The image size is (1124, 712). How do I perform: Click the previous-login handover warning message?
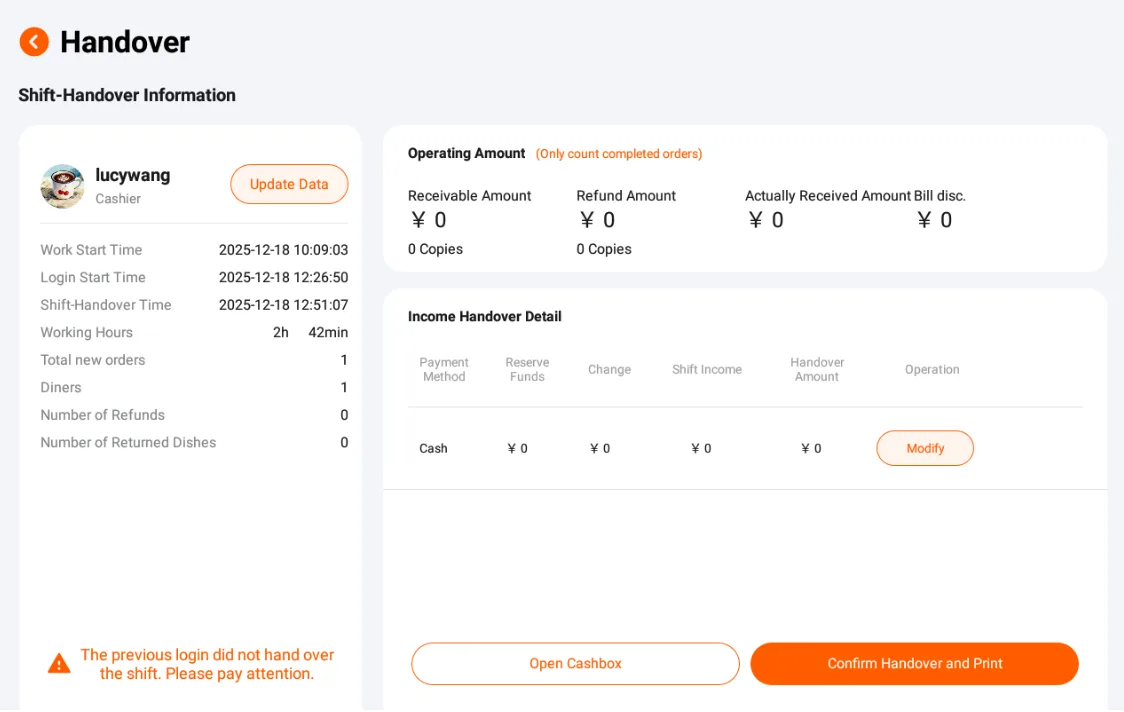[x=206, y=664]
